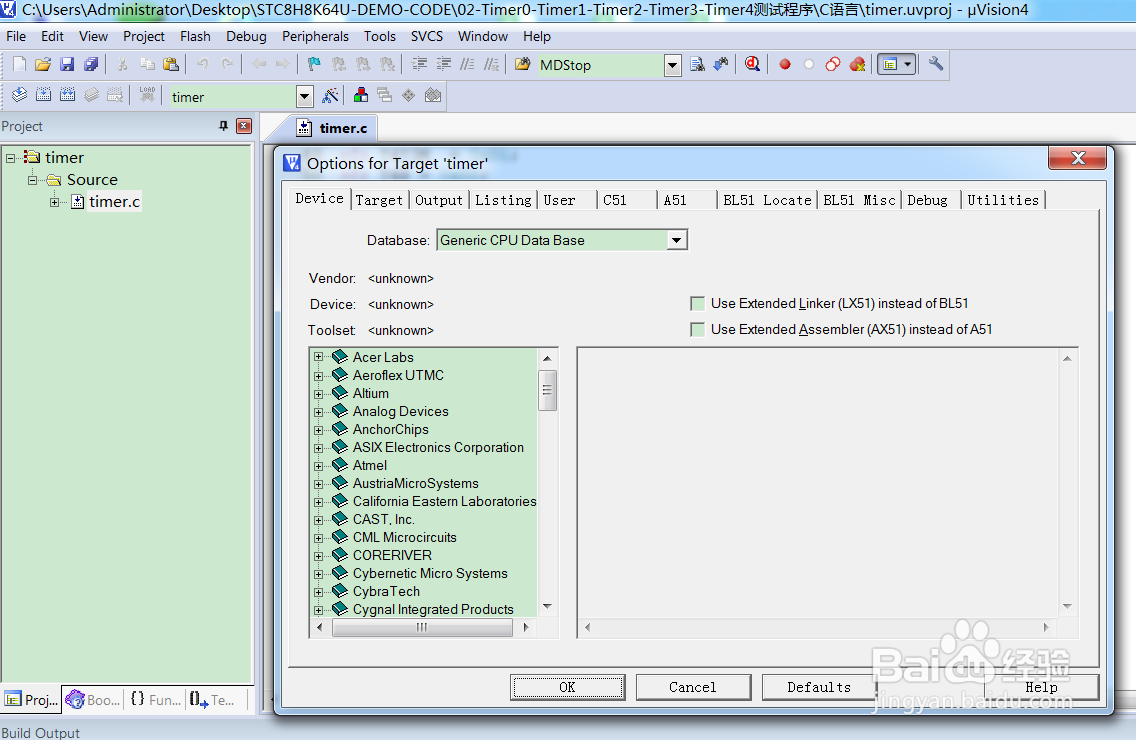Click the Incremental Find icon
This screenshot has width=1136, height=740.
[x=721, y=65]
